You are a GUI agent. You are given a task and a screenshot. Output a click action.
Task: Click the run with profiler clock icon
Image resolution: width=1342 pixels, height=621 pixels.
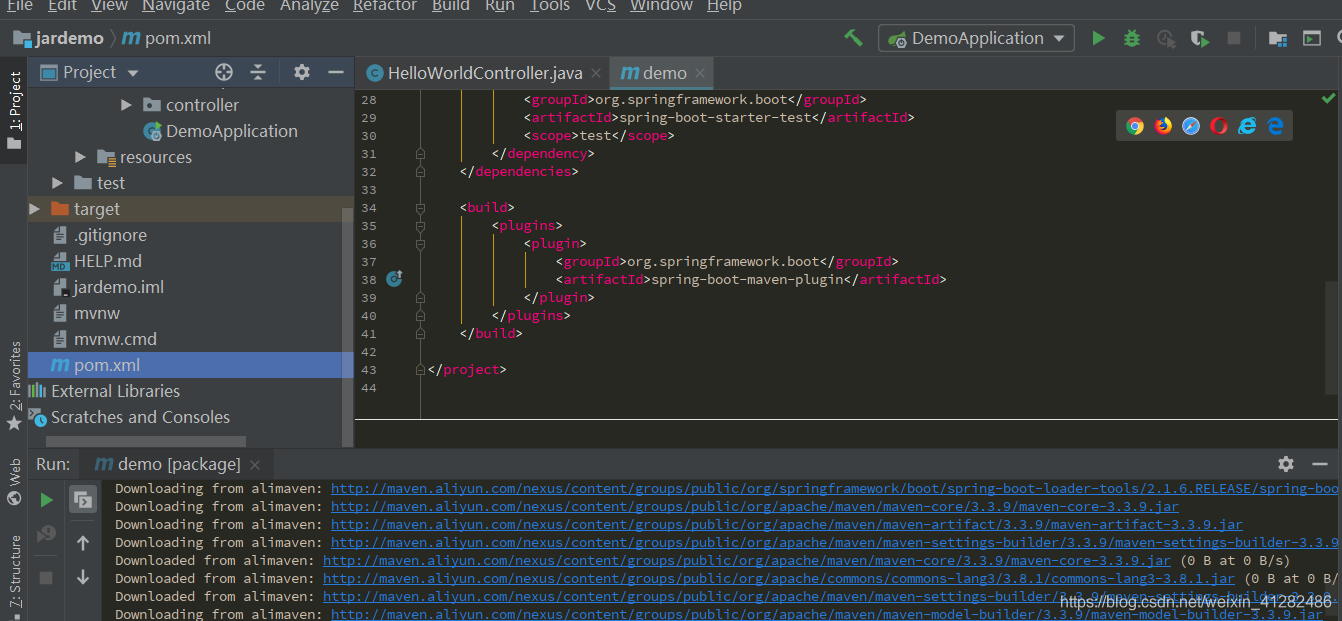(1166, 38)
